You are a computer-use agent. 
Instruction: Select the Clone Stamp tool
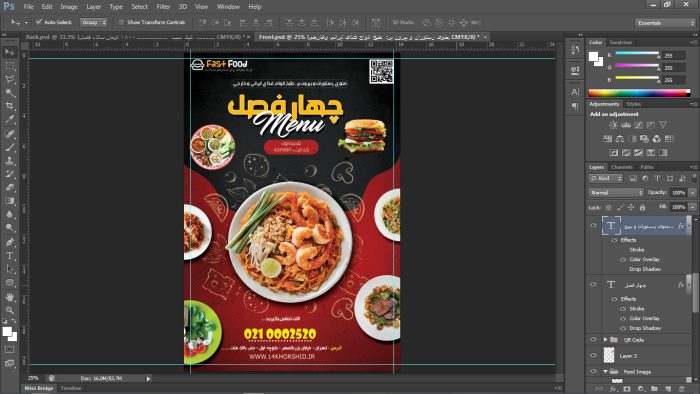click(x=9, y=161)
